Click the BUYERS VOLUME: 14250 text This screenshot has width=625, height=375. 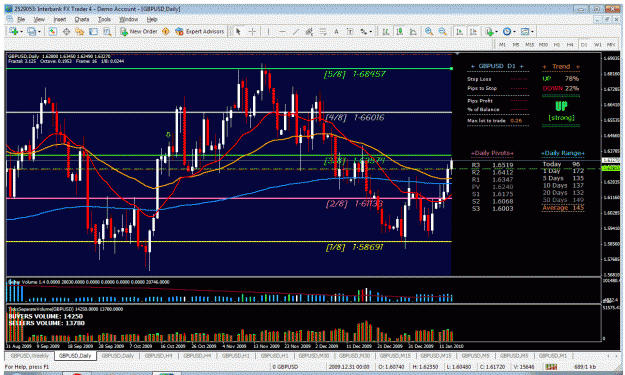(x=46, y=316)
